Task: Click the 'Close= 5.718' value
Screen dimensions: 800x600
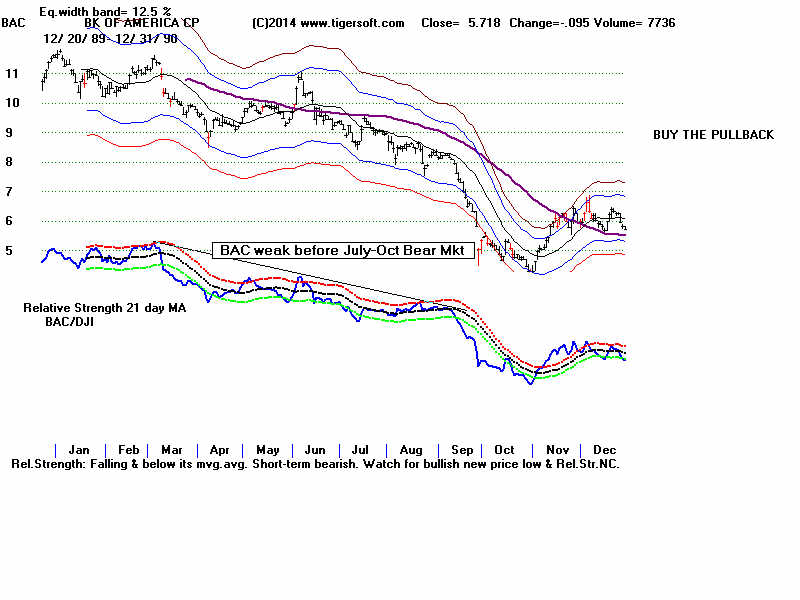Action: (x=461, y=23)
